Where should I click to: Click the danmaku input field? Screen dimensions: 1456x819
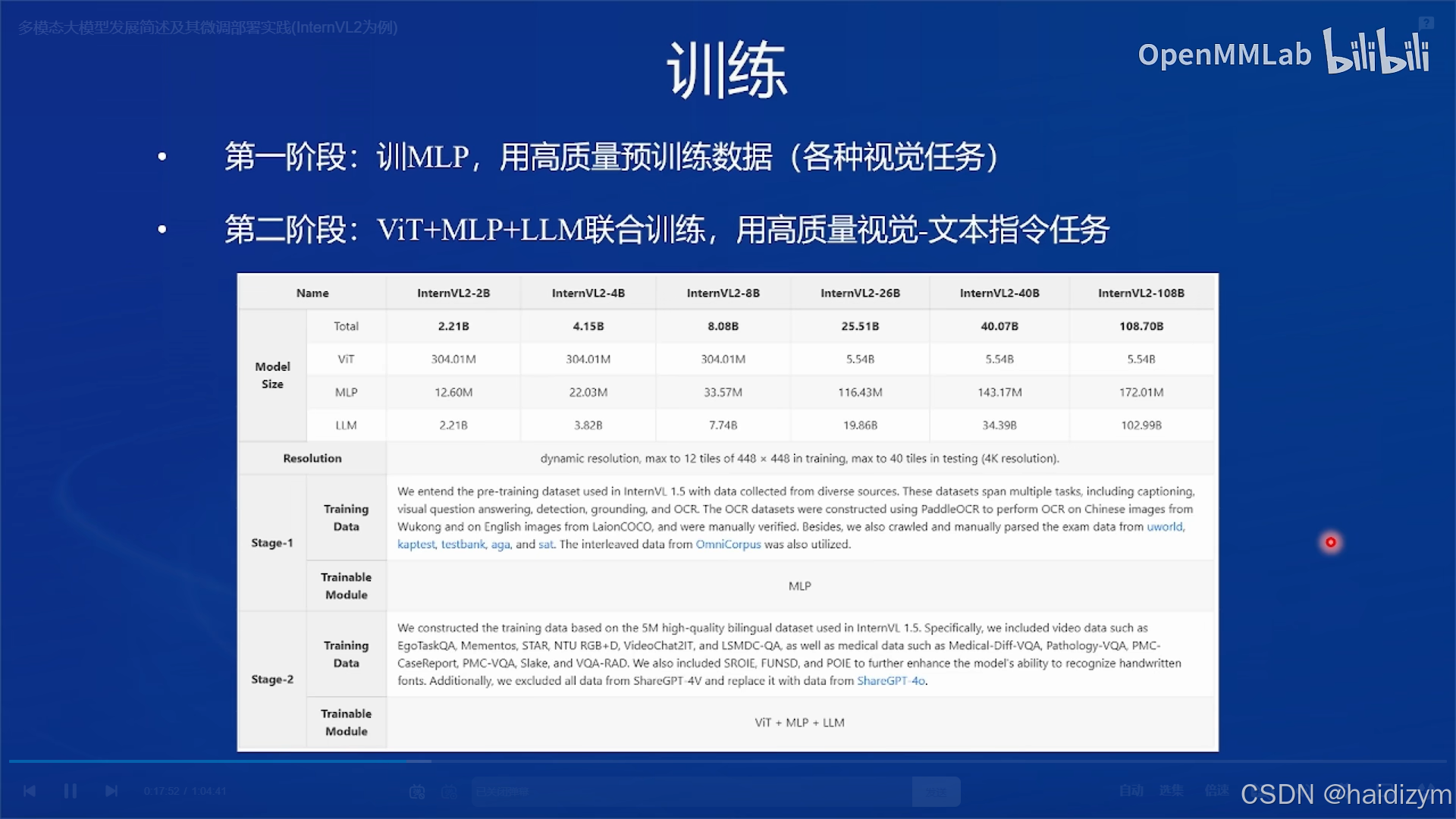pyautogui.click(x=682, y=791)
